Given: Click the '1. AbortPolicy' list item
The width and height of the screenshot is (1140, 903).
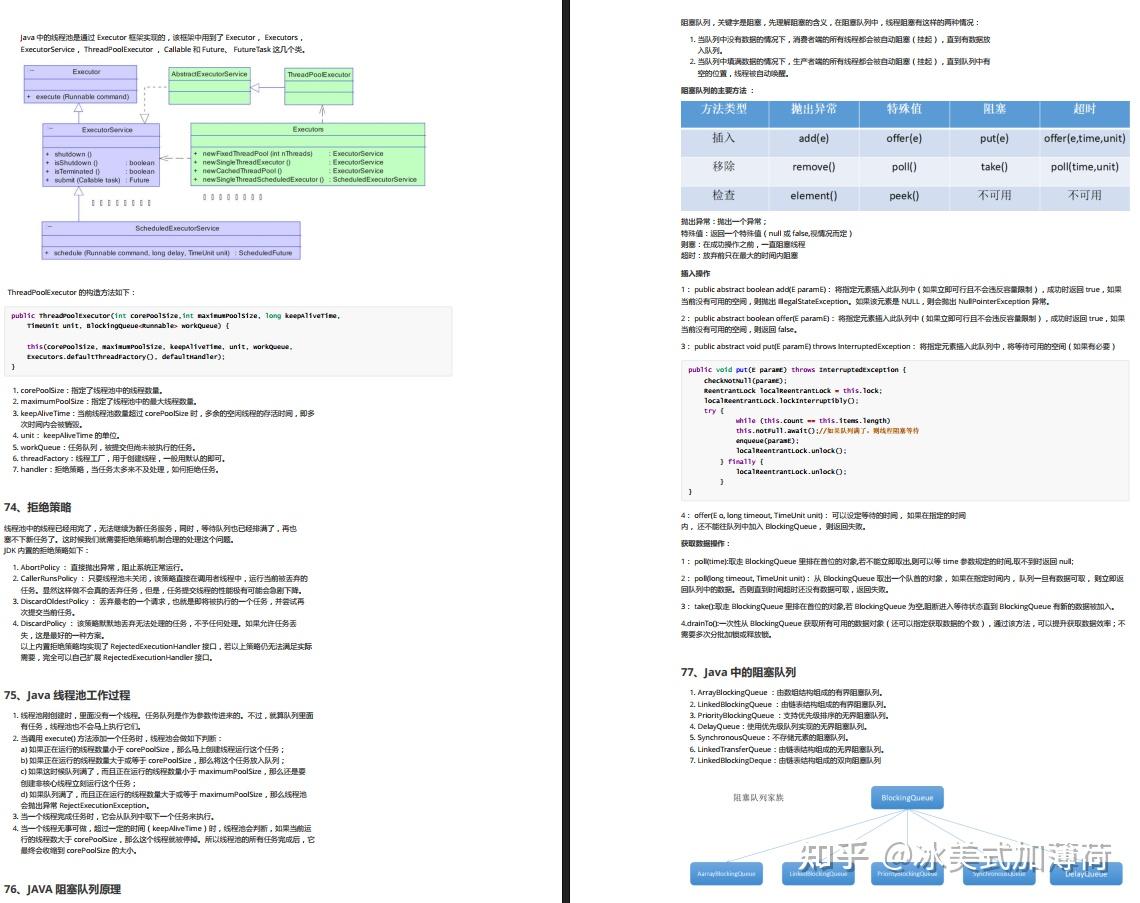Looking at the screenshot, I should (x=97, y=567).
